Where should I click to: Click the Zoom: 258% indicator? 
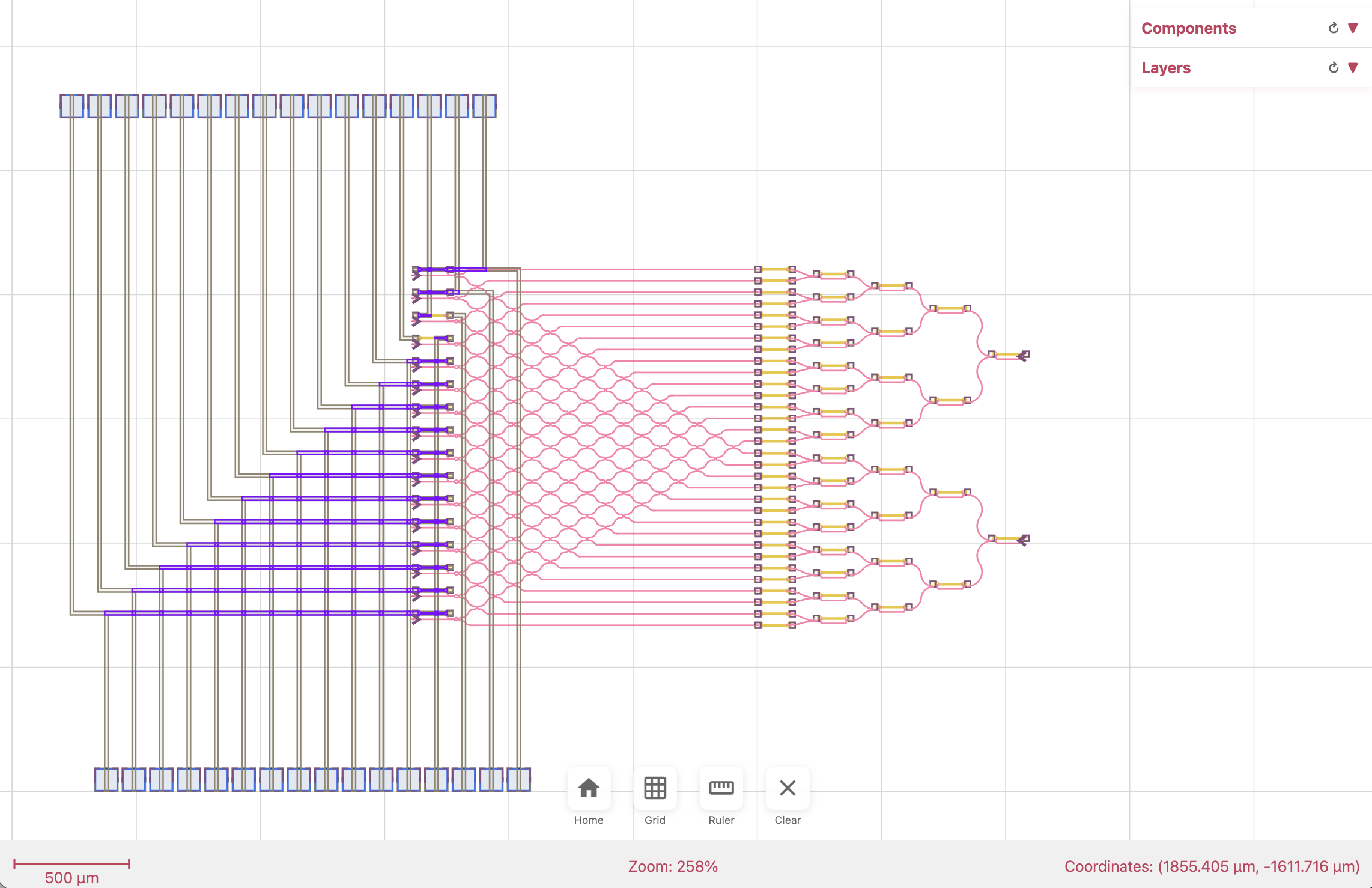pos(673,866)
